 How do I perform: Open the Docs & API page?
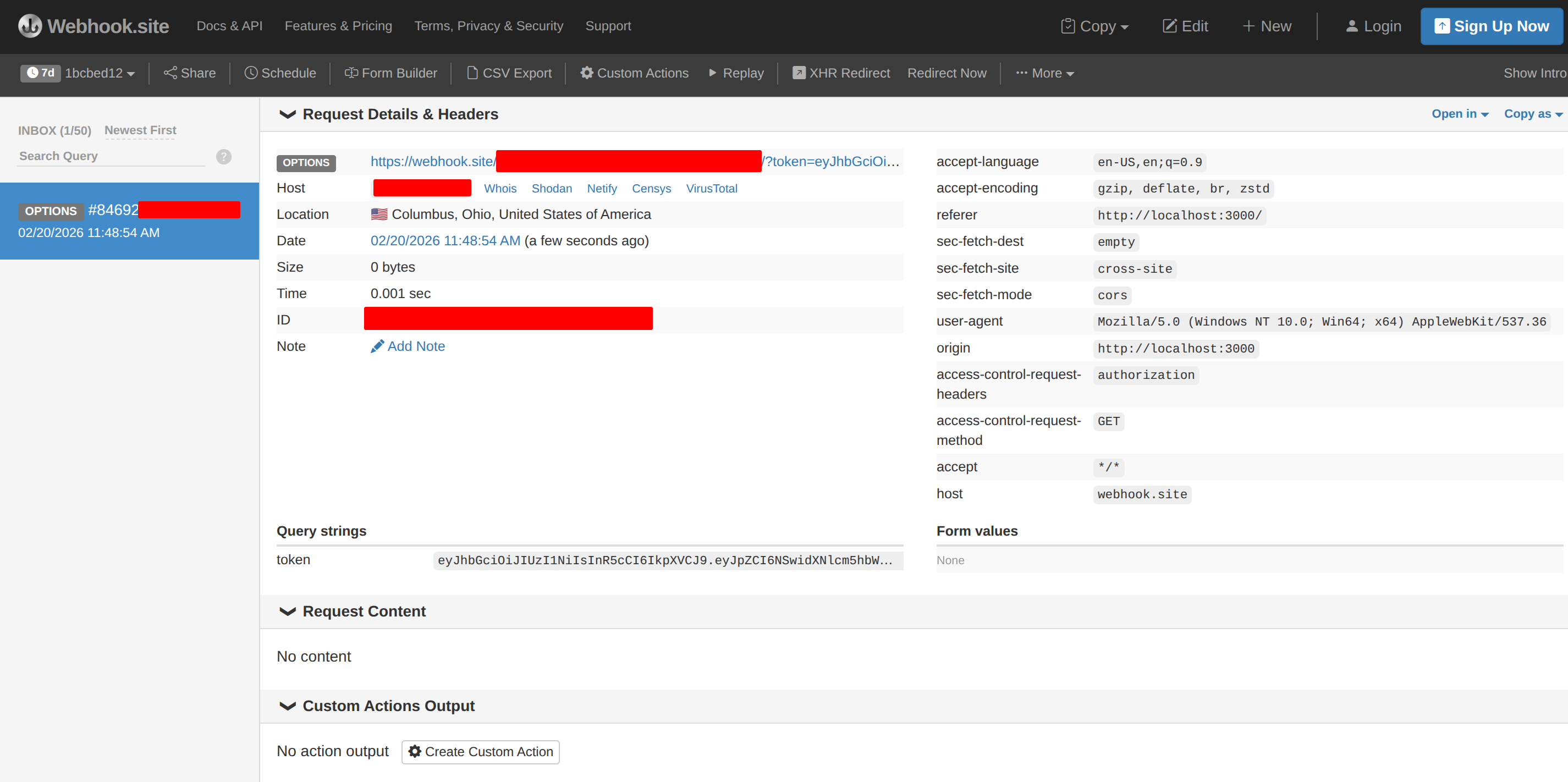229,26
